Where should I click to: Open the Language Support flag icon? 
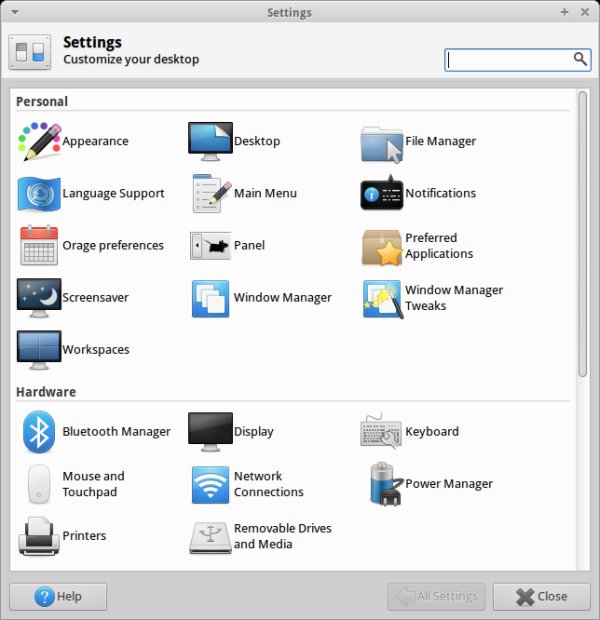(x=39, y=193)
